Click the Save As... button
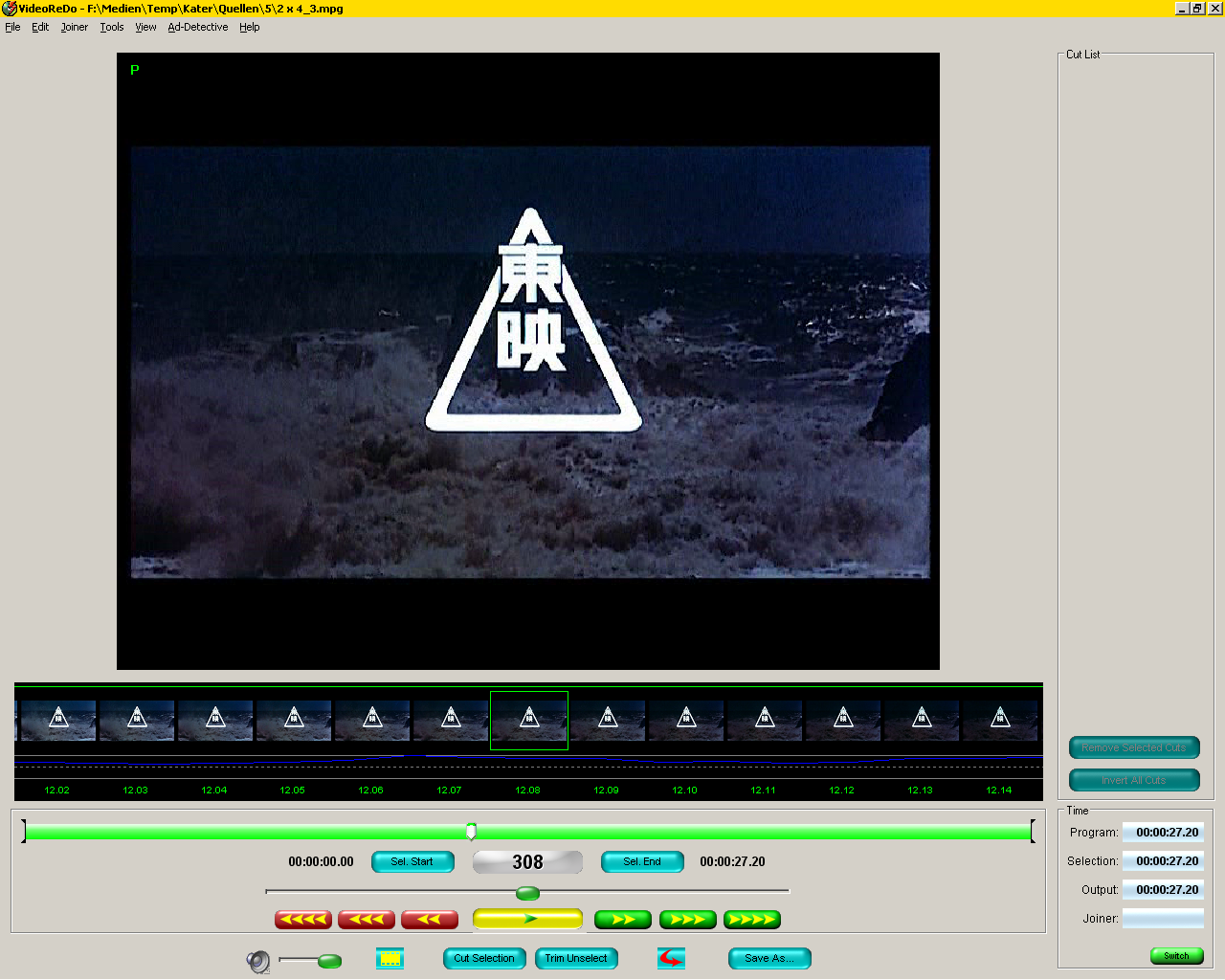1225x980 pixels. coord(769,958)
